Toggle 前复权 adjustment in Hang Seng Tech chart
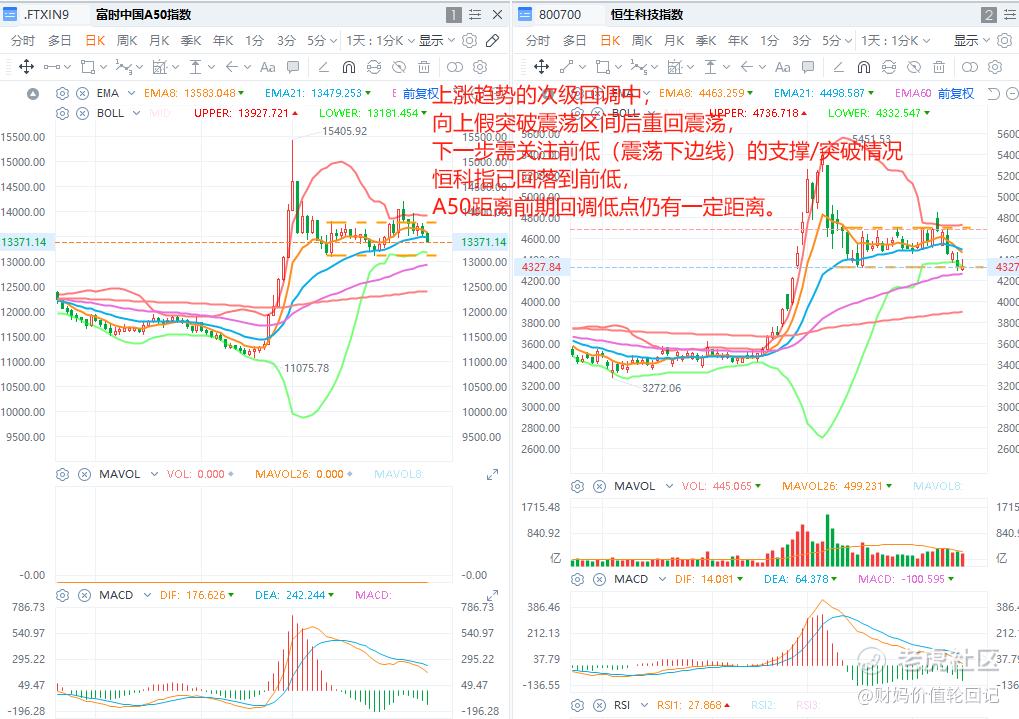The height and width of the screenshot is (719, 1019). tap(956, 94)
